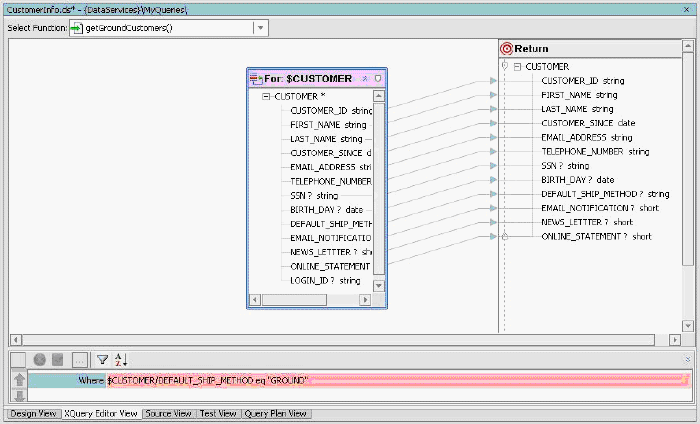Go to the Test View tab
Viewport: 700px width, 424px height.
[218, 414]
